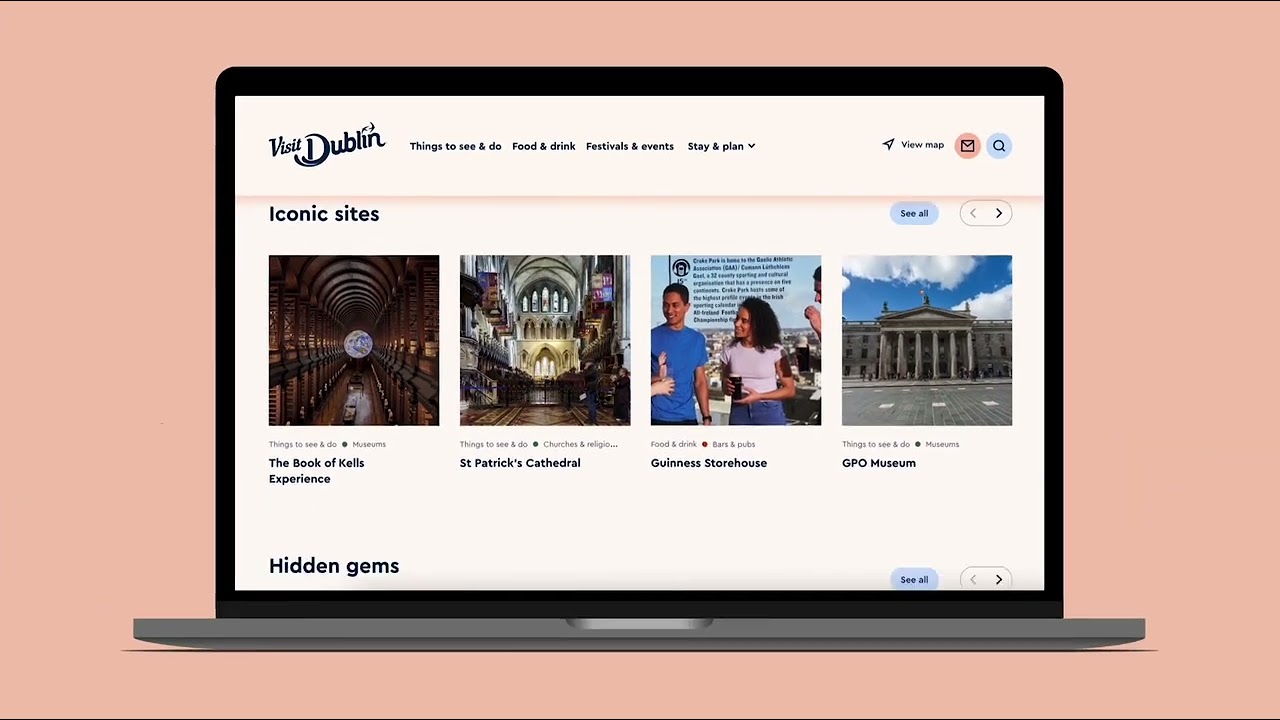
Task: Open the search magnifier icon
Action: pos(999,146)
